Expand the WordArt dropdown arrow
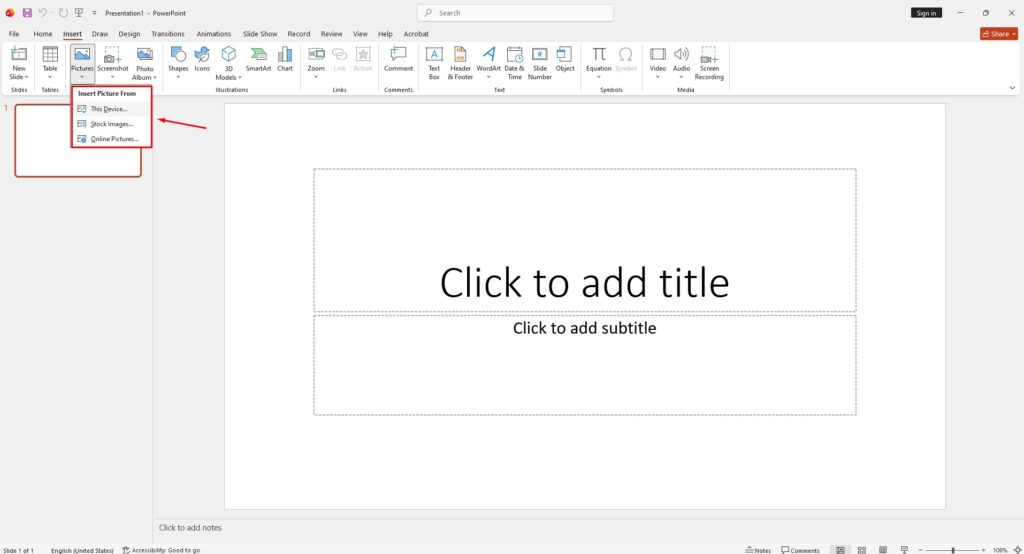Screen dimensions: 1024x554 [x=488, y=77]
